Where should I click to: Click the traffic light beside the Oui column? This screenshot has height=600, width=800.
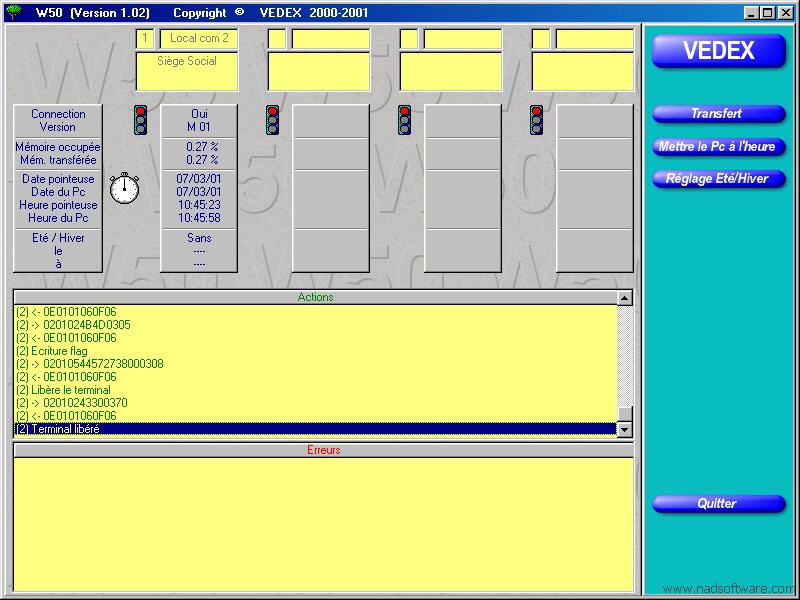(141, 120)
